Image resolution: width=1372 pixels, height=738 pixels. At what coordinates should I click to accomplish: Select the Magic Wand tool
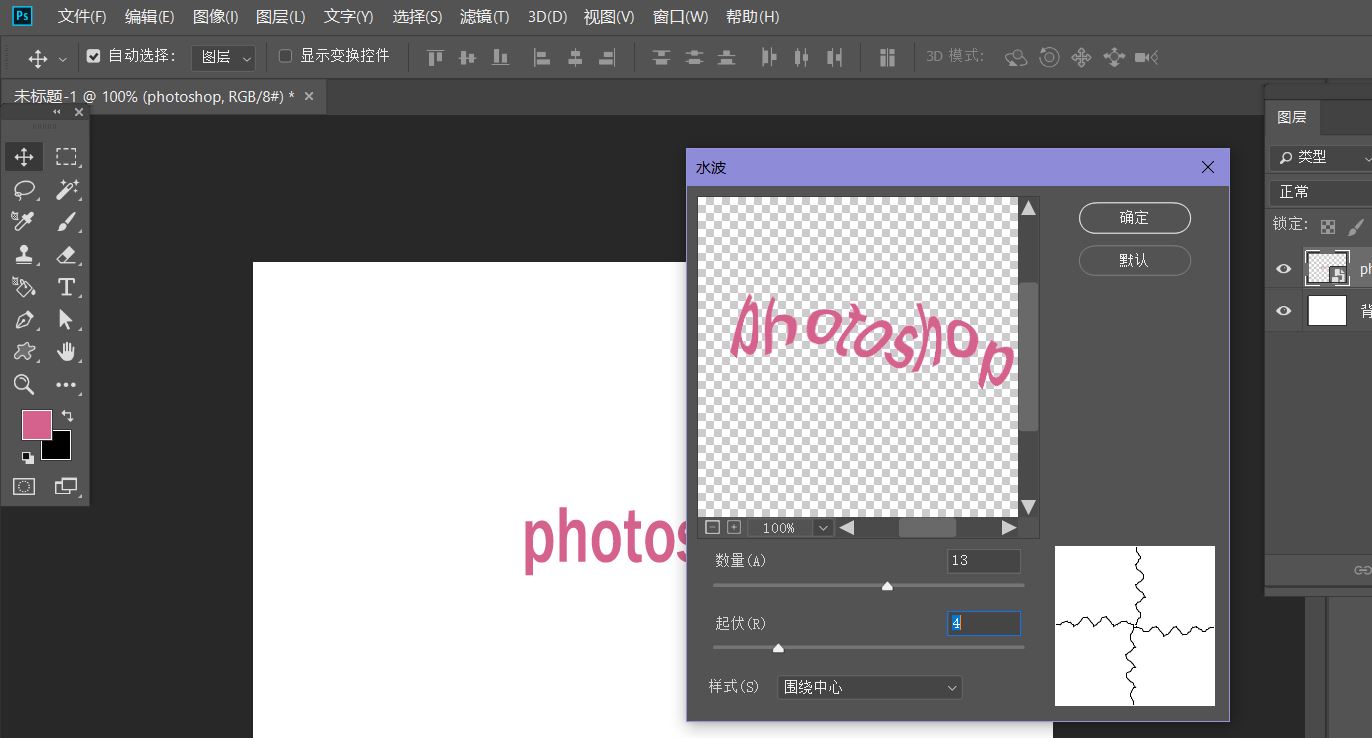(x=66, y=189)
